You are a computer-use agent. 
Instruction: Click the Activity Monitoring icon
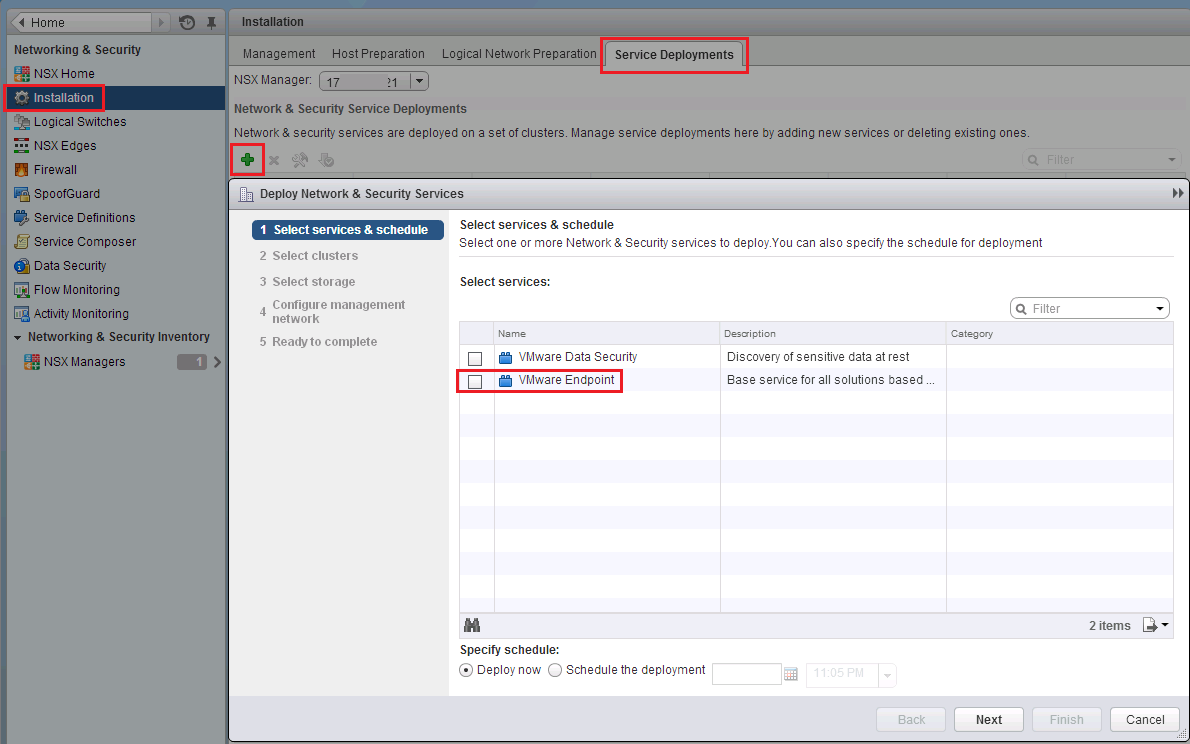click(21, 314)
